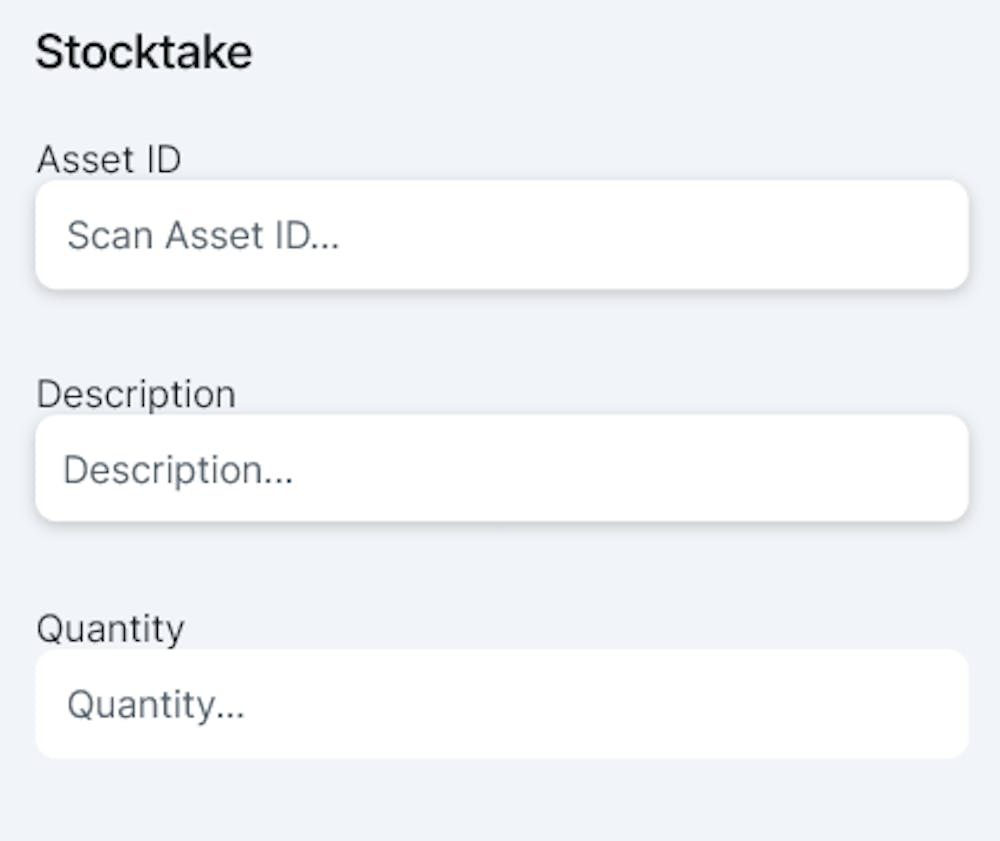Image resolution: width=1000 pixels, height=841 pixels.
Task: Click the Quantity placeholder text
Action: [x=155, y=704]
